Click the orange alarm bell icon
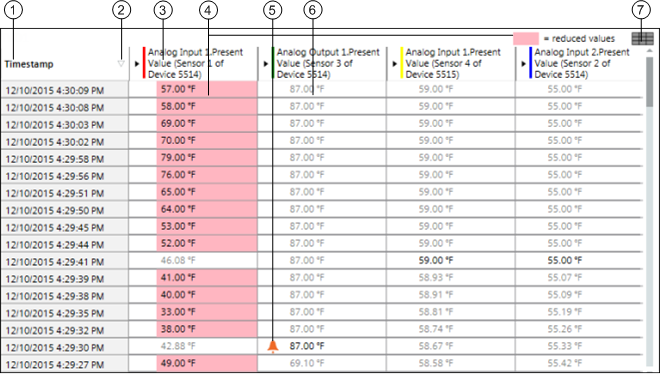Image resolution: width=661 pixels, height=374 pixels. click(x=273, y=346)
